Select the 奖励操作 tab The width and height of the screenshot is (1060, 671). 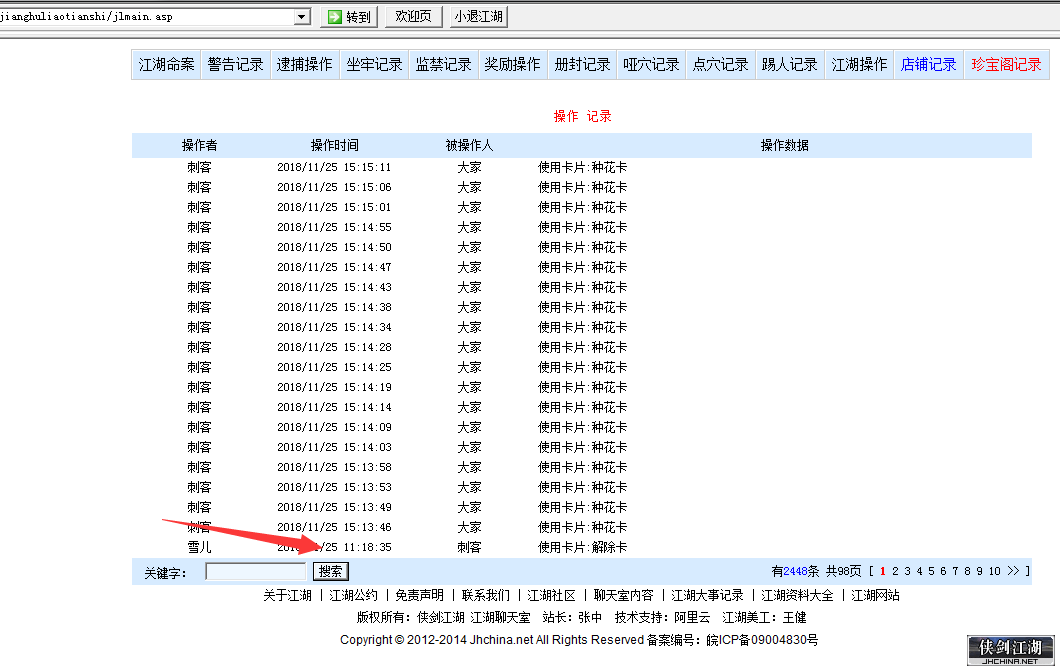pyautogui.click(x=512, y=65)
